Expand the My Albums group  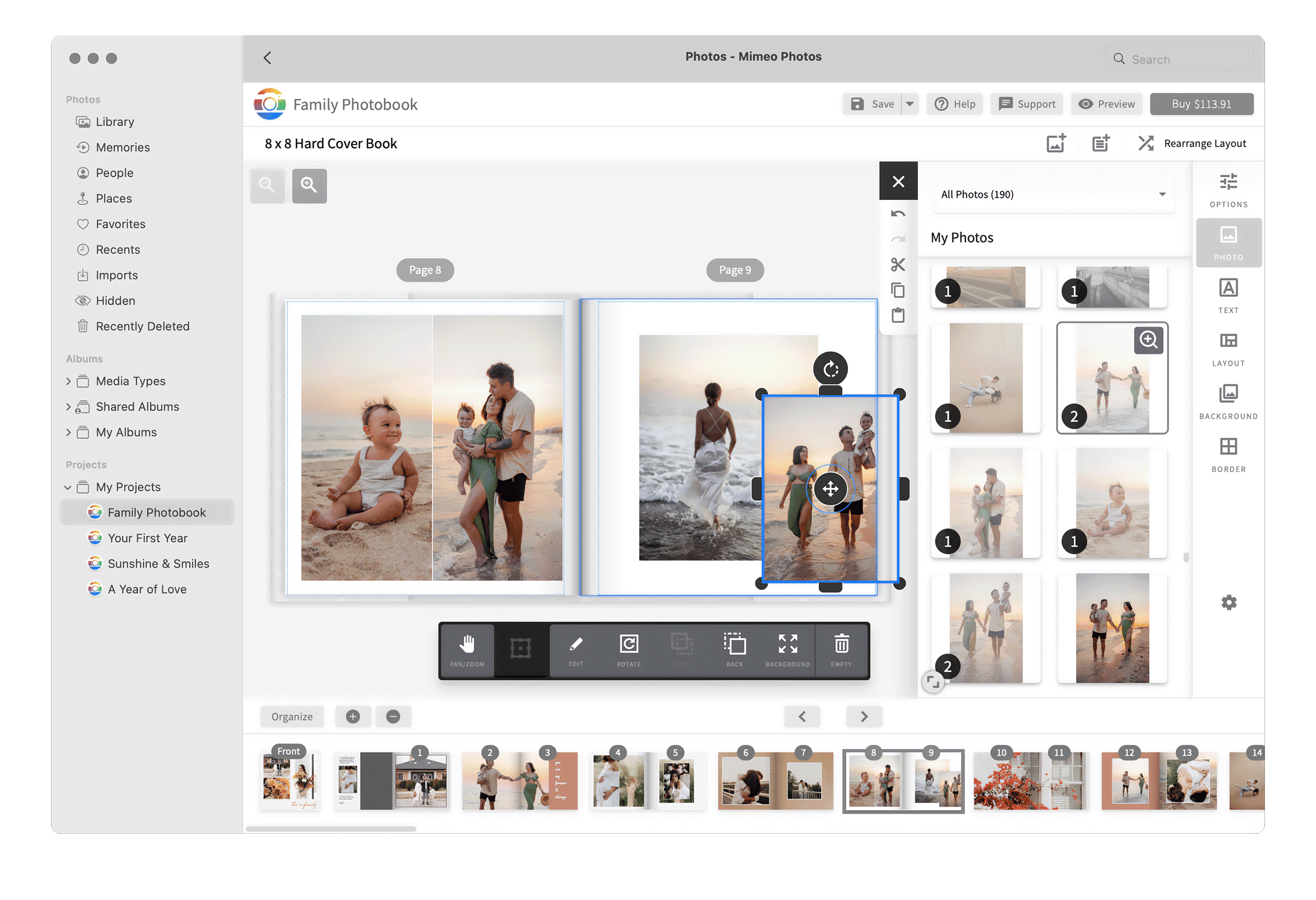click(68, 433)
